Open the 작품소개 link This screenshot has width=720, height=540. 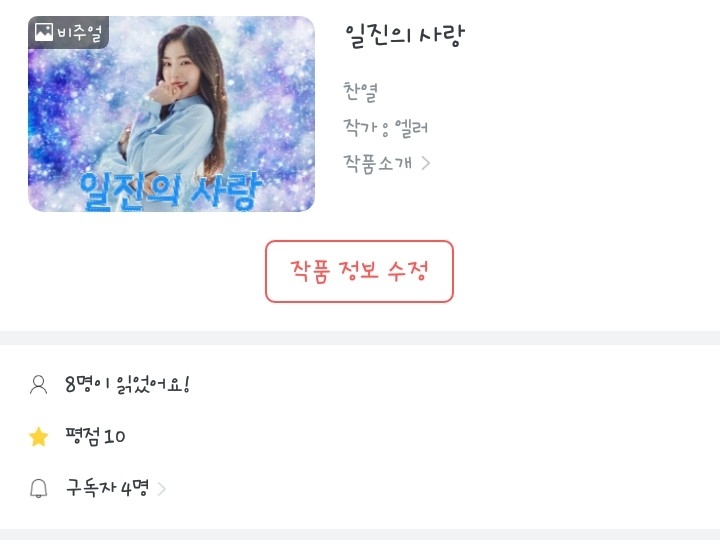387,163
